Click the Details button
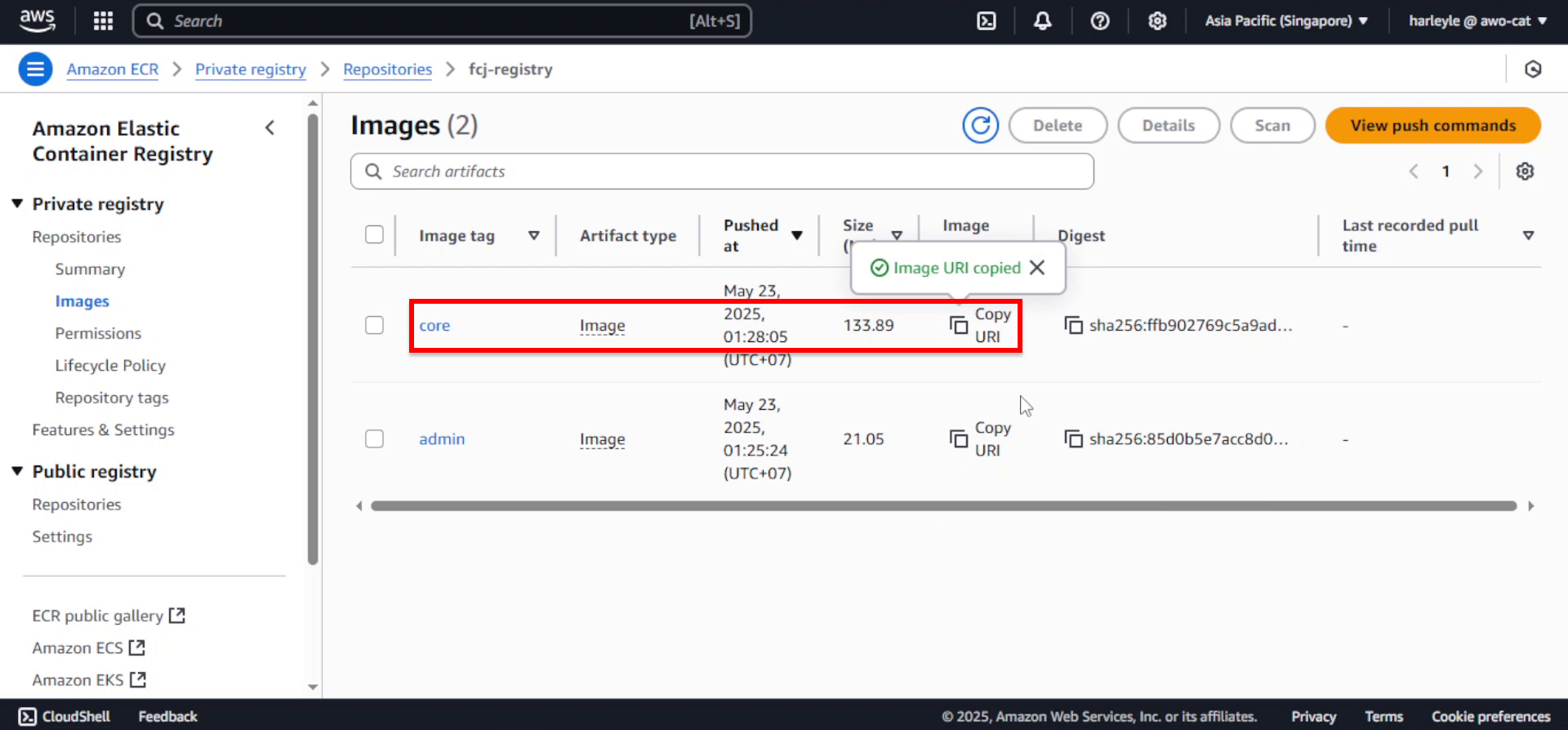This screenshot has width=1568, height=730. [1168, 126]
